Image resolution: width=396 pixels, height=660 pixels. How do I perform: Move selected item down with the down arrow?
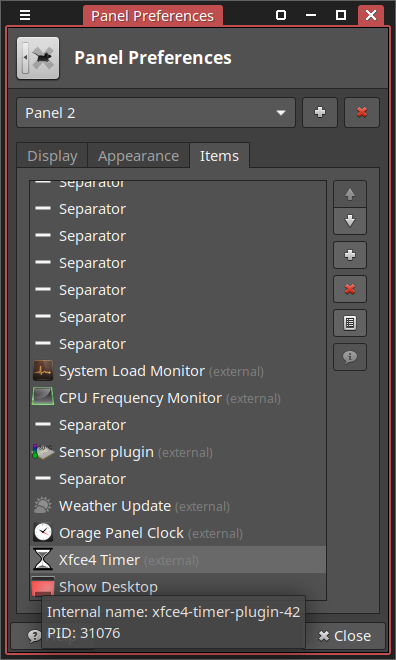pyautogui.click(x=350, y=221)
